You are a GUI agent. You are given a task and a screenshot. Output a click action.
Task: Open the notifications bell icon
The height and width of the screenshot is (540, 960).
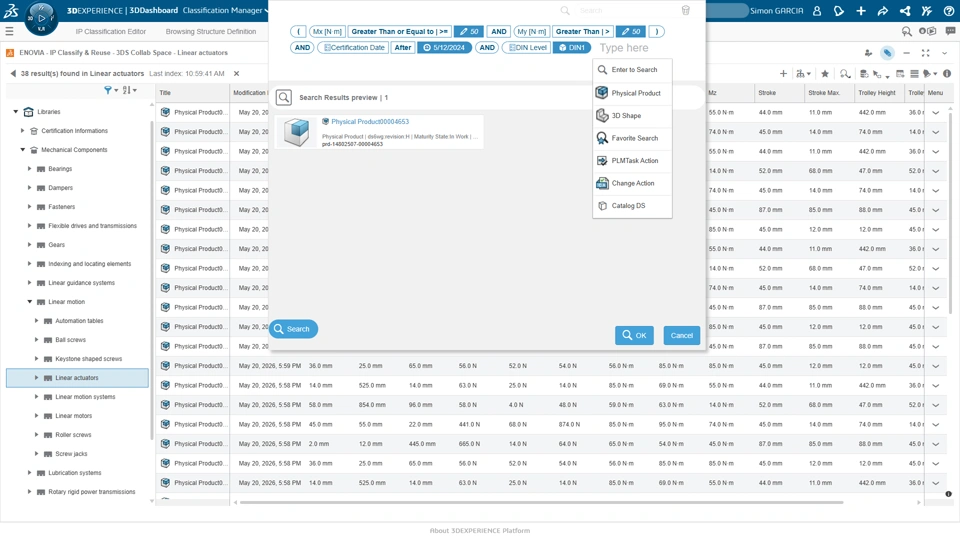(x=839, y=10)
